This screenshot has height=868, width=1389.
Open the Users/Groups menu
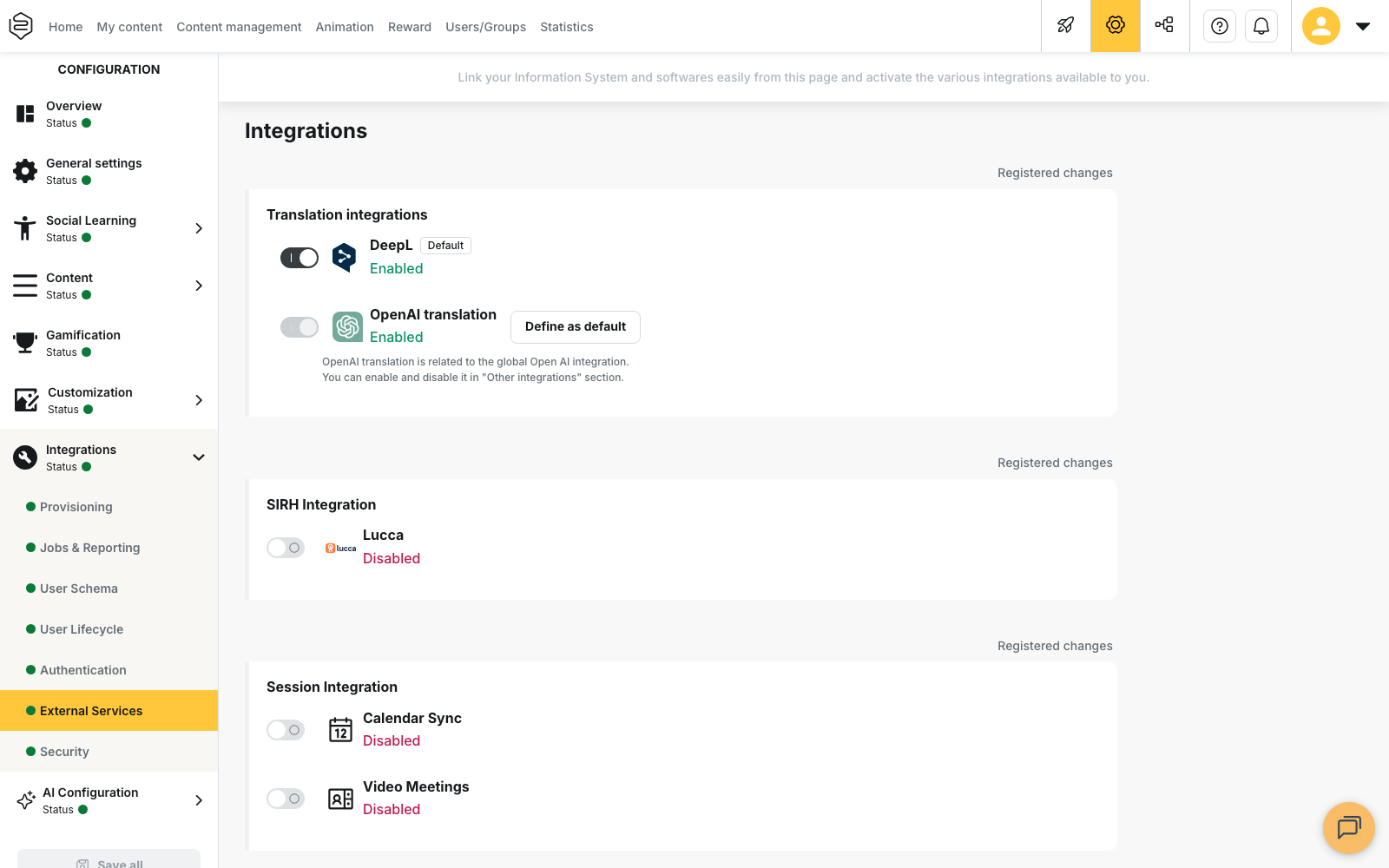point(486,27)
